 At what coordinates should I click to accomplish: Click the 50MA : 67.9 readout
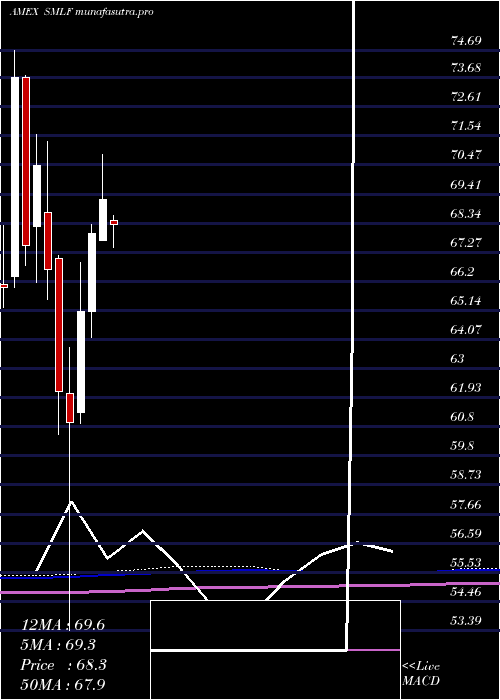(x=63, y=684)
